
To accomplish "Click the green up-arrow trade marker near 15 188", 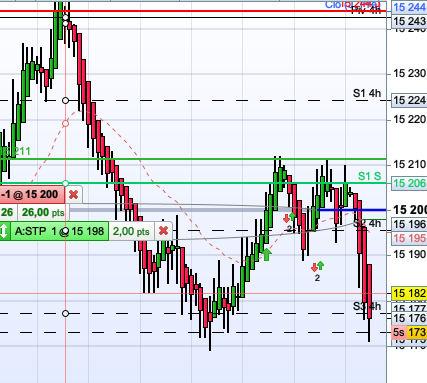I will [321, 265].
